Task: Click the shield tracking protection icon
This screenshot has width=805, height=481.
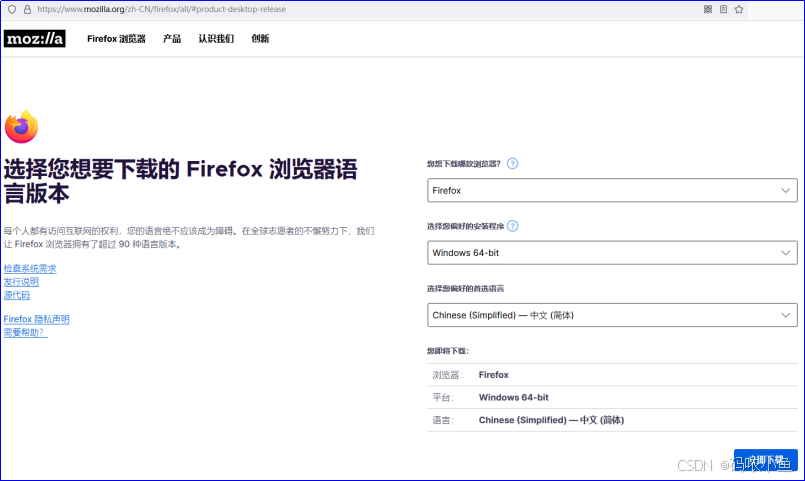Action: (12, 9)
